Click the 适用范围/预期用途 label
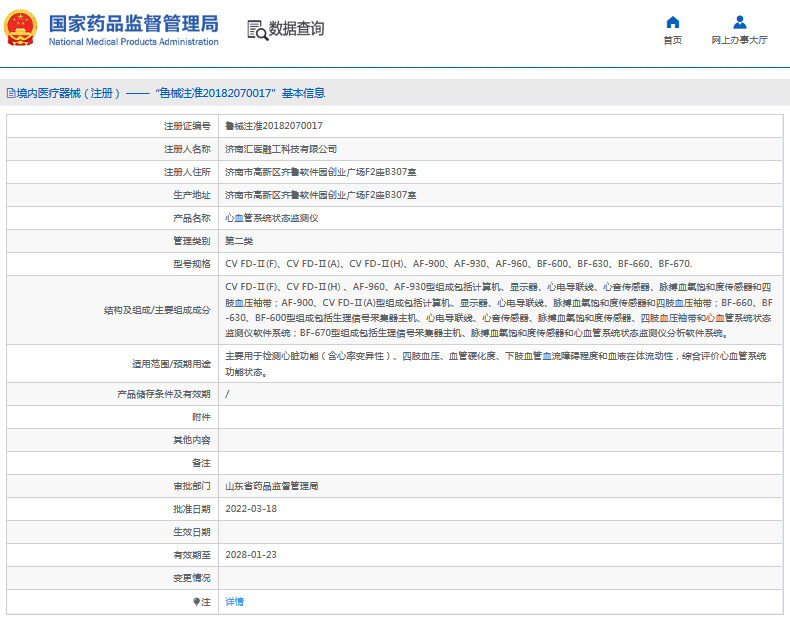 pyautogui.click(x=171, y=364)
